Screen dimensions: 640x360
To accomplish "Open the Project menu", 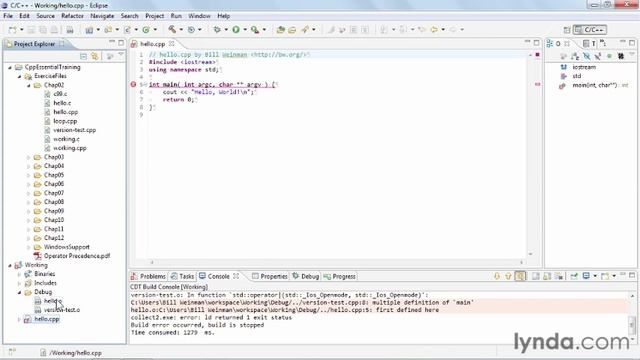I will pos(154,16).
